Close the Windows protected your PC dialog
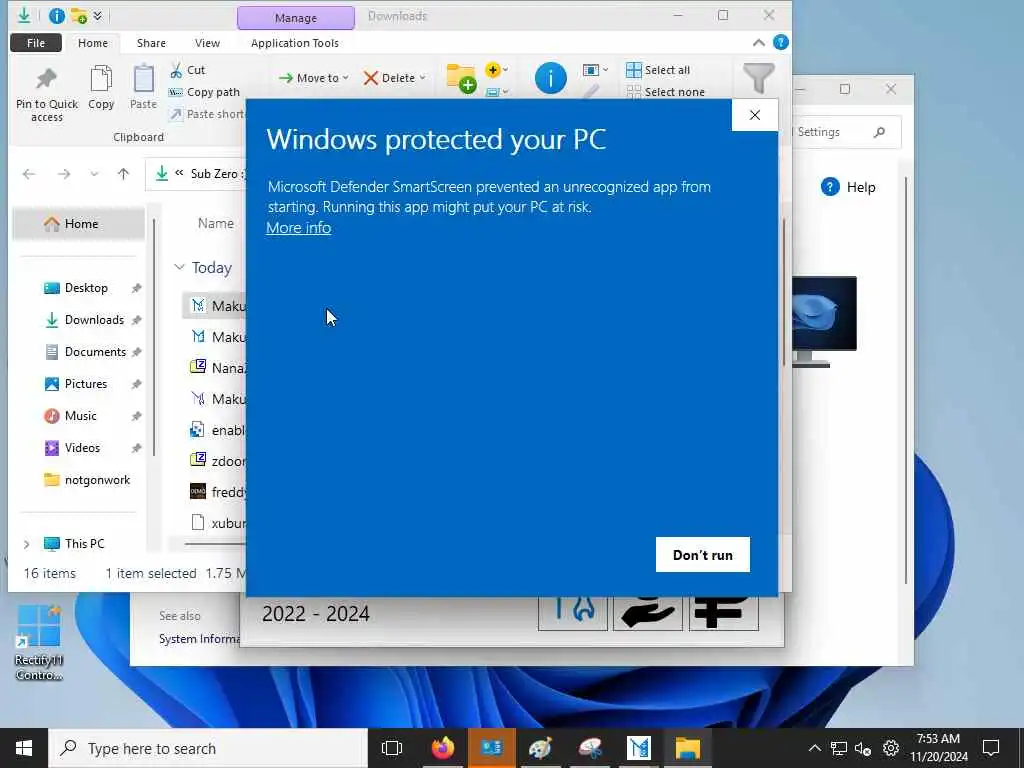Screen dimensions: 1024x768 tap(755, 115)
